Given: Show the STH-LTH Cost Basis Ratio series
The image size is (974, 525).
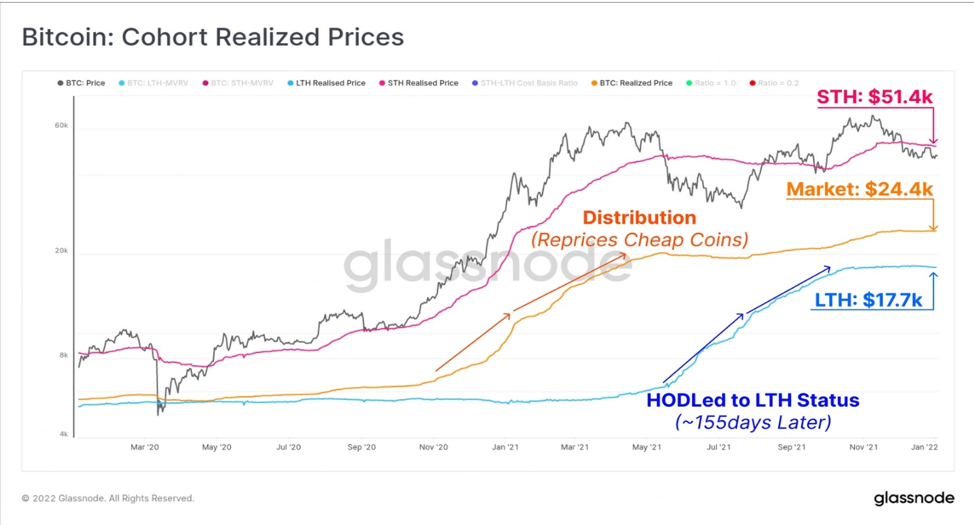Looking at the screenshot, I should pyautogui.click(x=525, y=83).
